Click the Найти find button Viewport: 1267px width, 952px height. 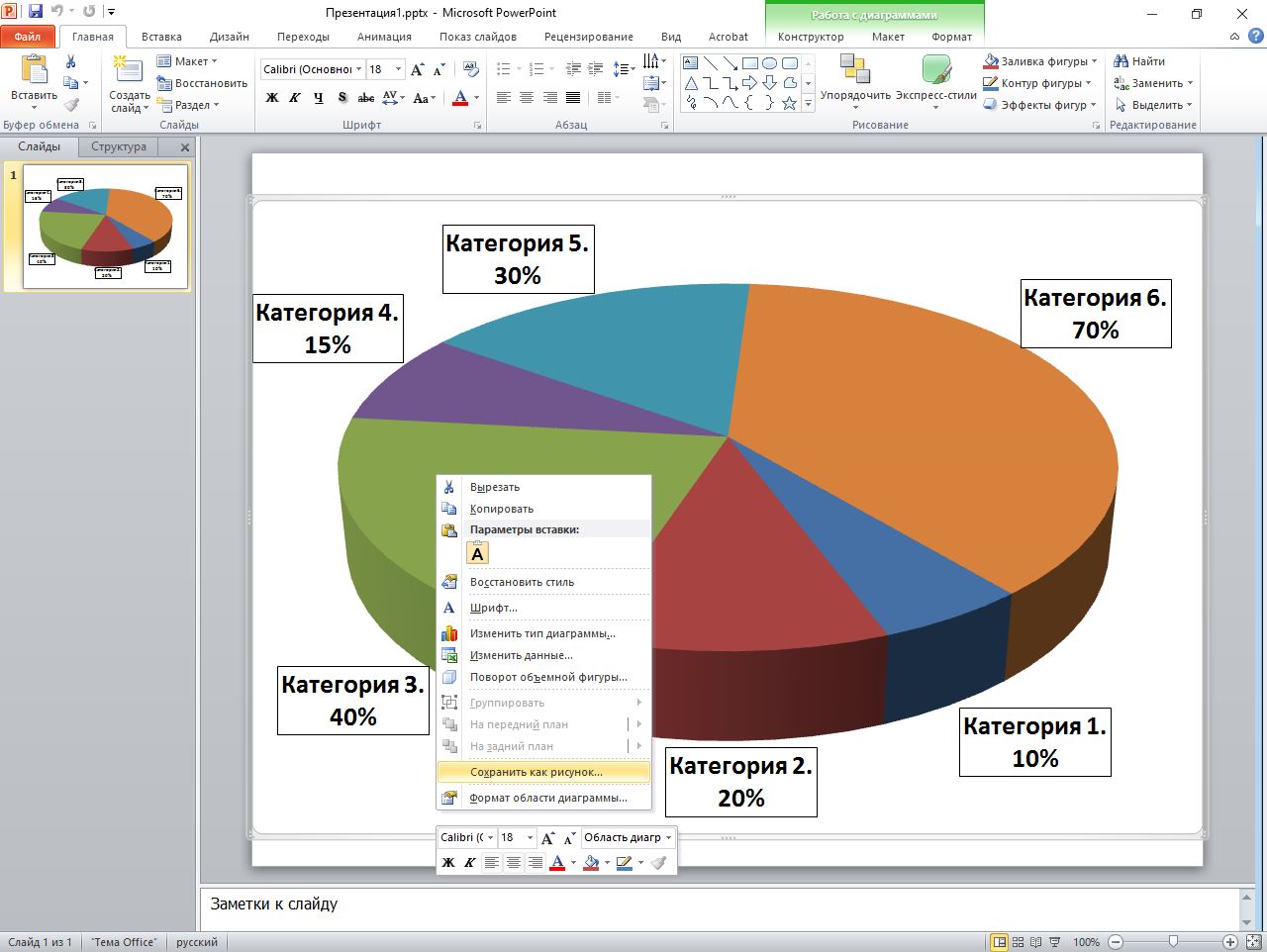point(1139,61)
